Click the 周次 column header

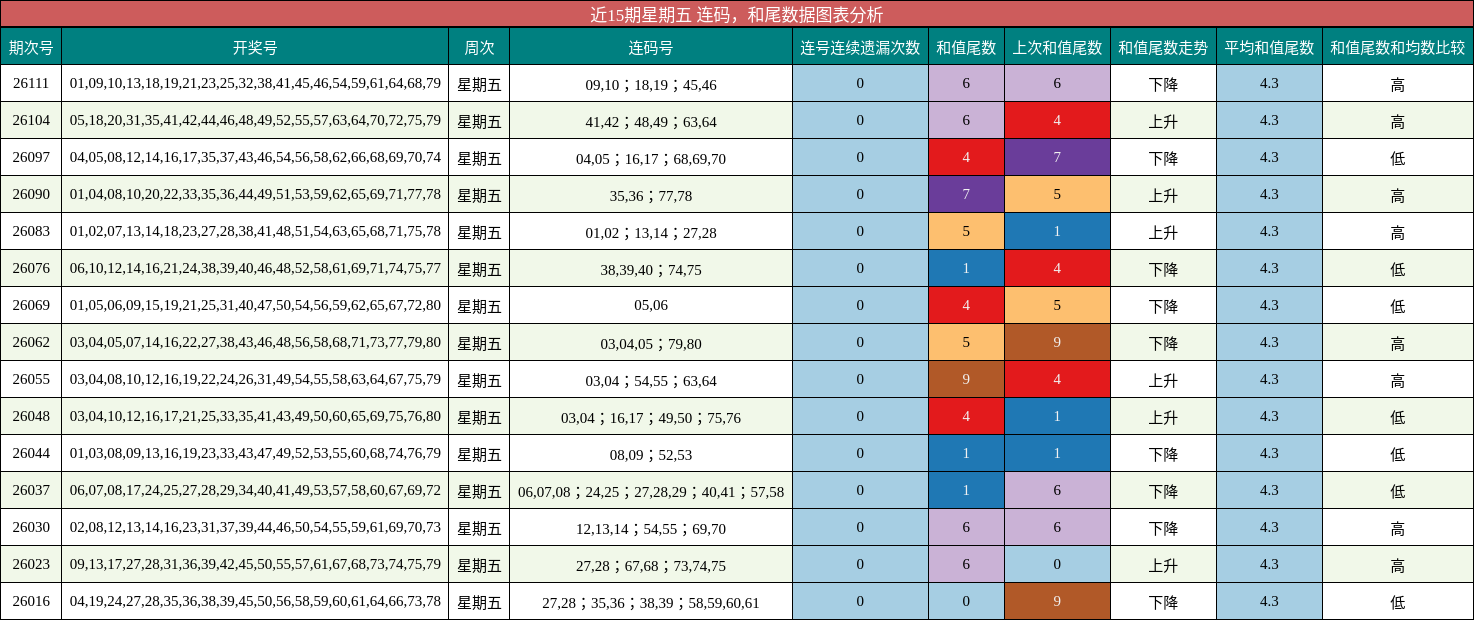(479, 47)
